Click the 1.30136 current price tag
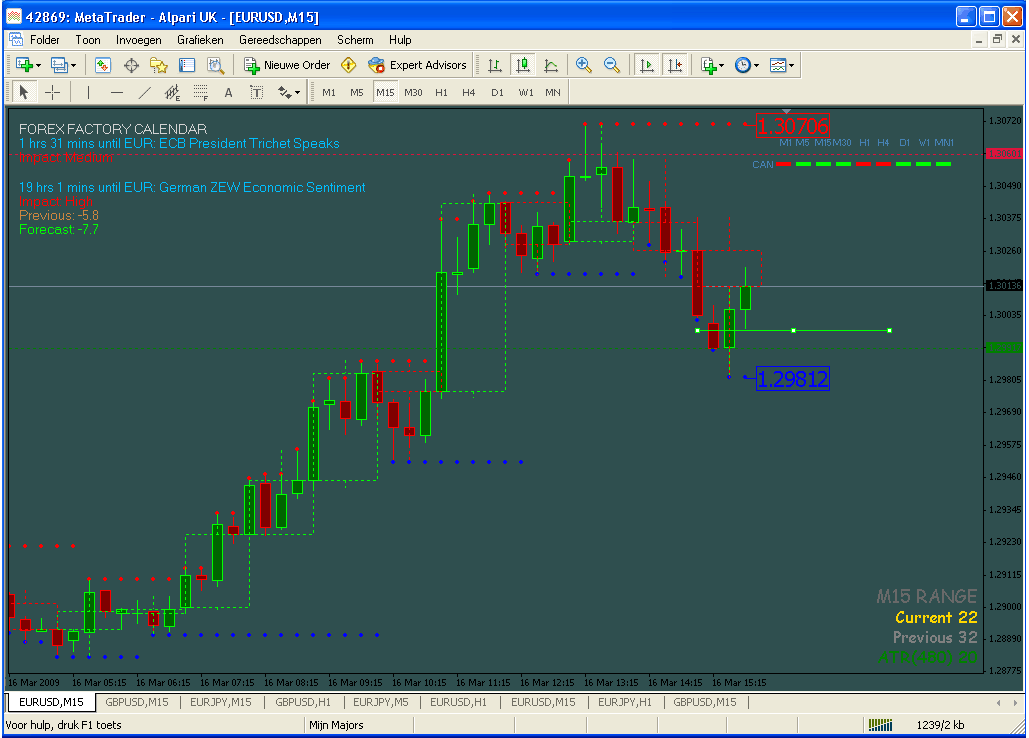Image resolution: width=1029 pixels, height=738 pixels. pos(1005,285)
